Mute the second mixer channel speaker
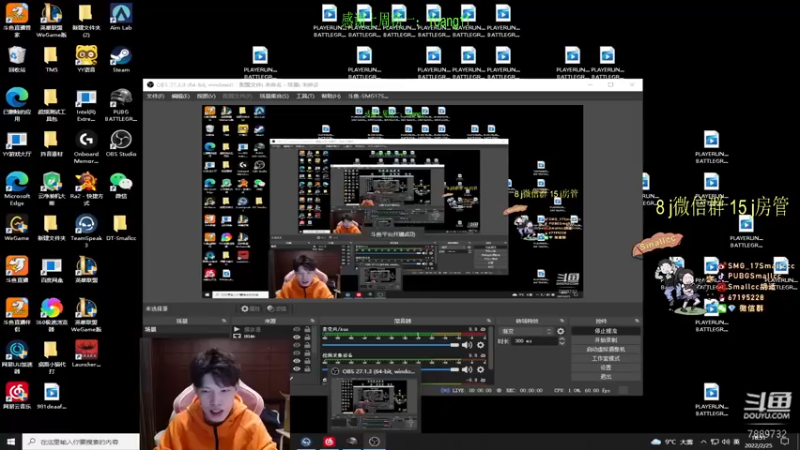Viewport: 800px width, 450px height. click(x=467, y=369)
